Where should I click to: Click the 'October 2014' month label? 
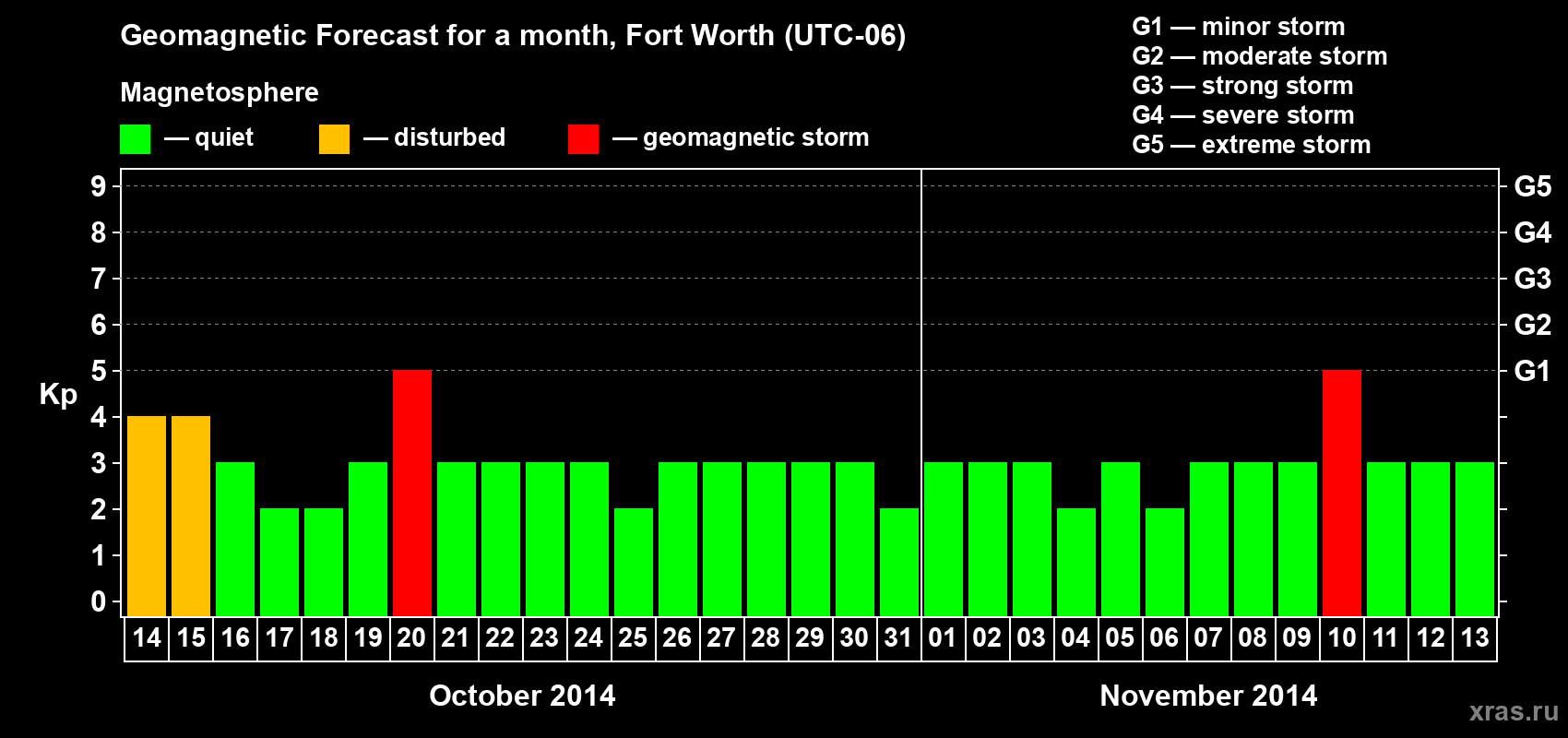[522, 696]
